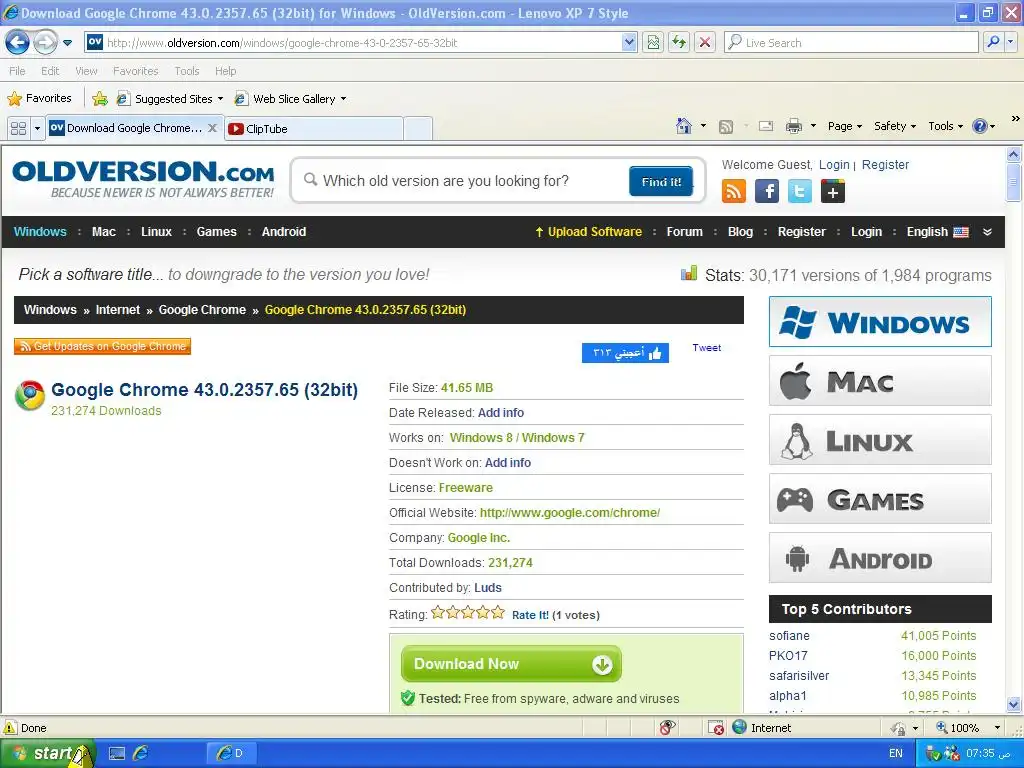Open English language selector

coord(937,232)
